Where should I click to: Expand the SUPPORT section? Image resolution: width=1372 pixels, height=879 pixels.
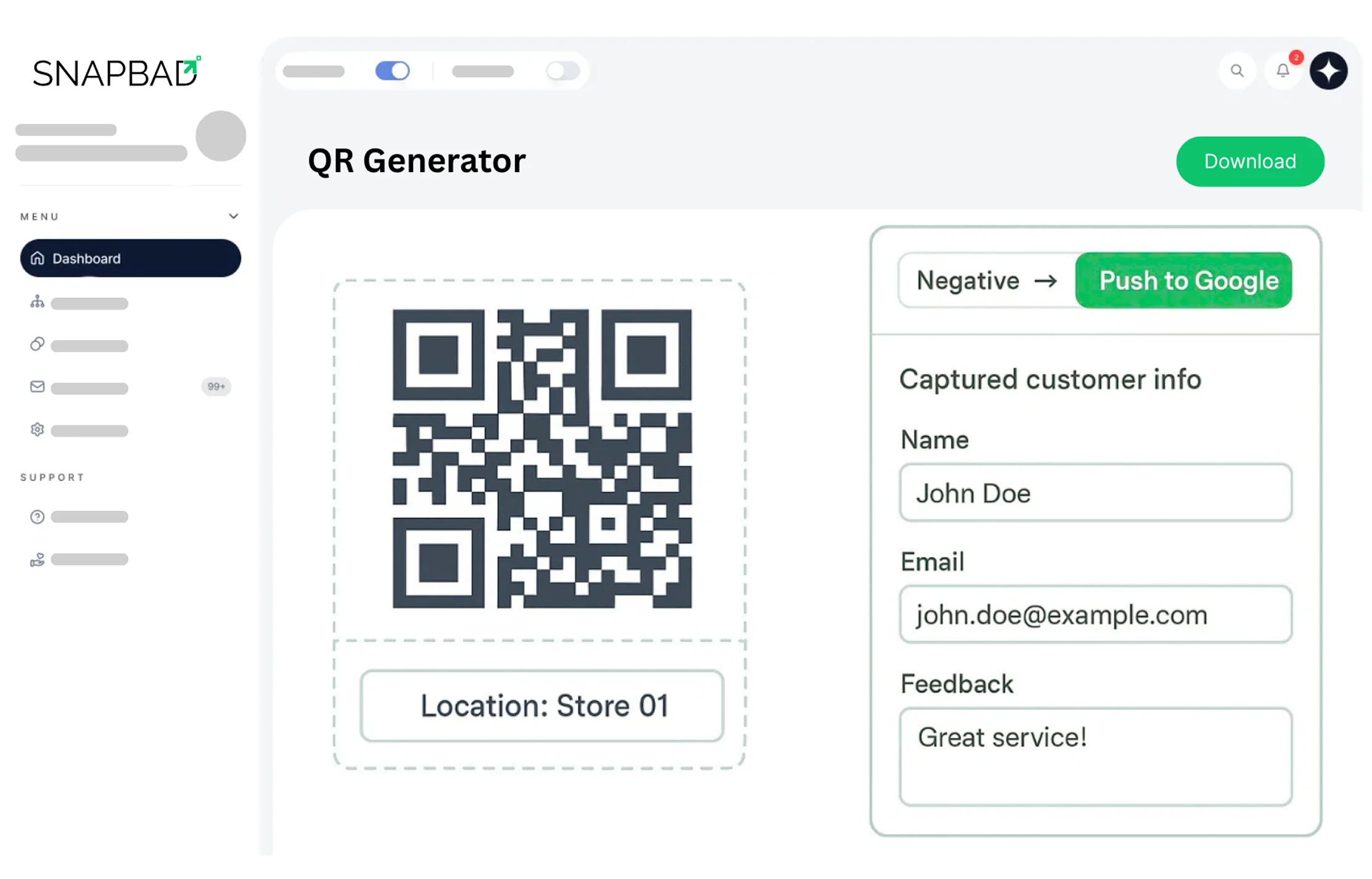coord(52,476)
